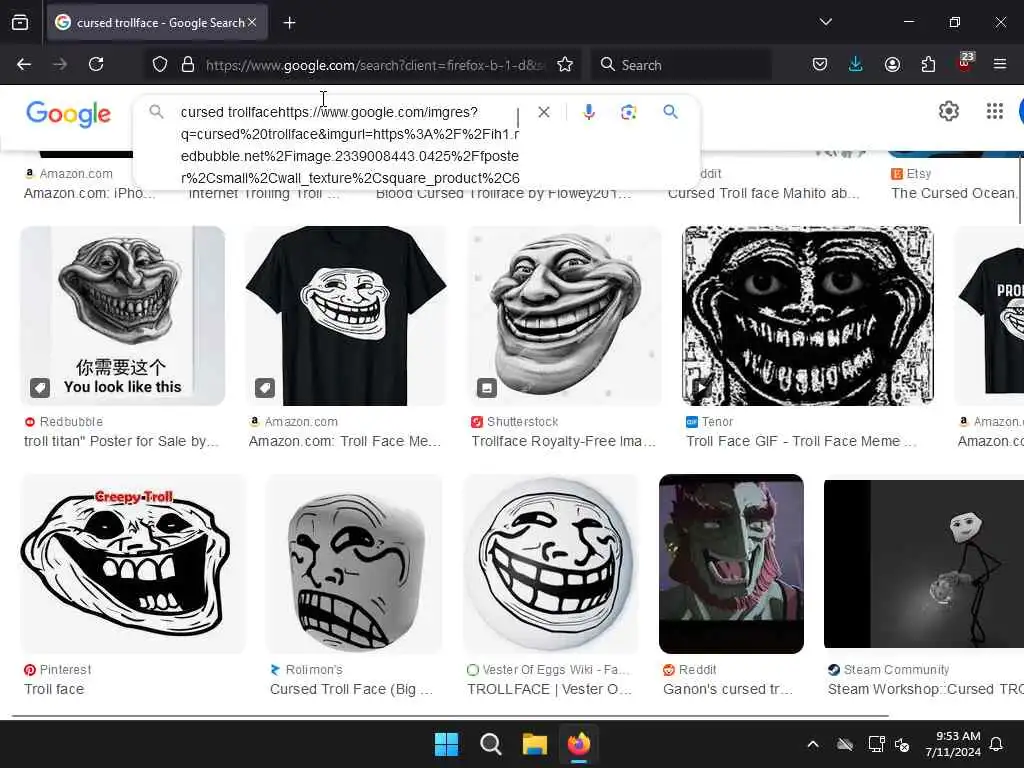Go back to previous page
Image resolution: width=1024 pixels, height=768 pixels.
point(24,65)
